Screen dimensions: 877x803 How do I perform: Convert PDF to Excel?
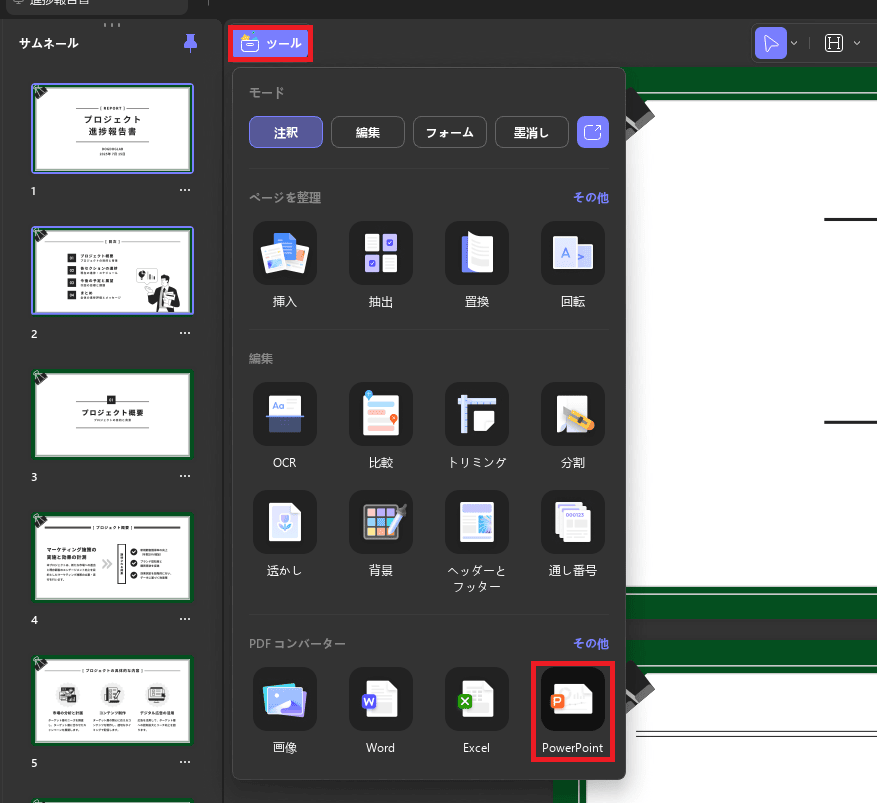(477, 699)
